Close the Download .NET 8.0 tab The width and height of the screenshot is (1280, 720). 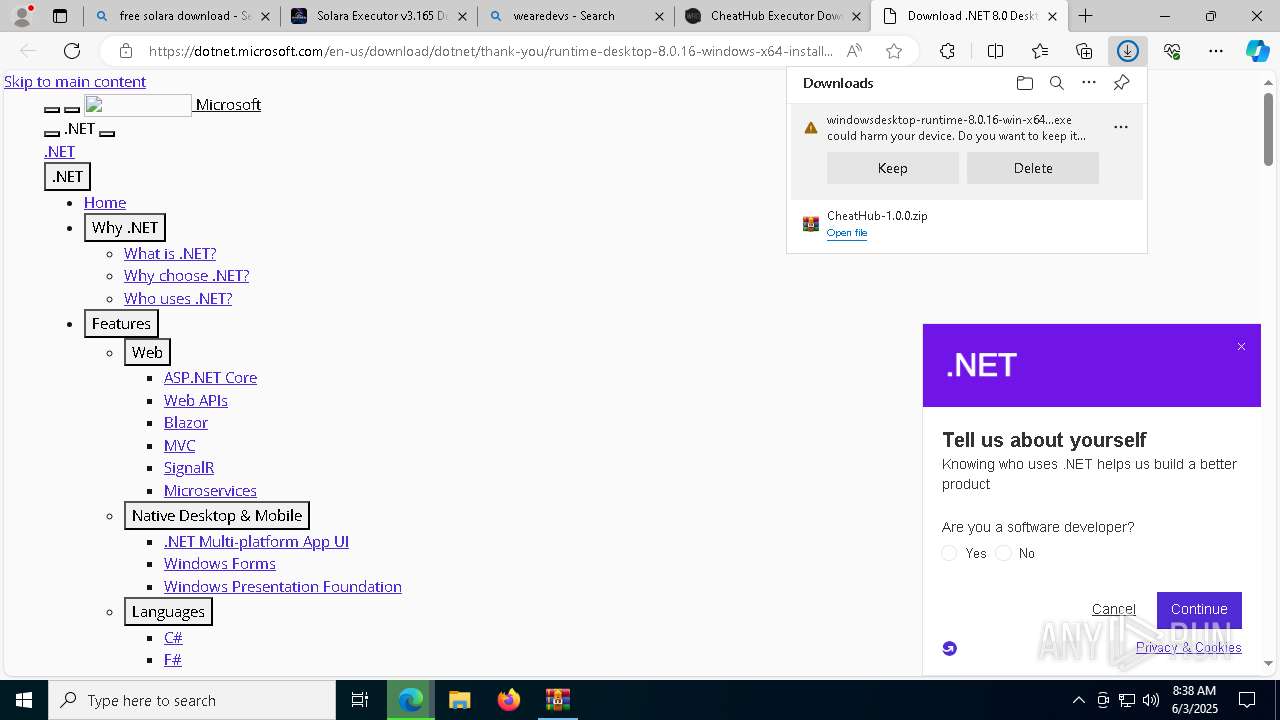[x=1052, y=16]
